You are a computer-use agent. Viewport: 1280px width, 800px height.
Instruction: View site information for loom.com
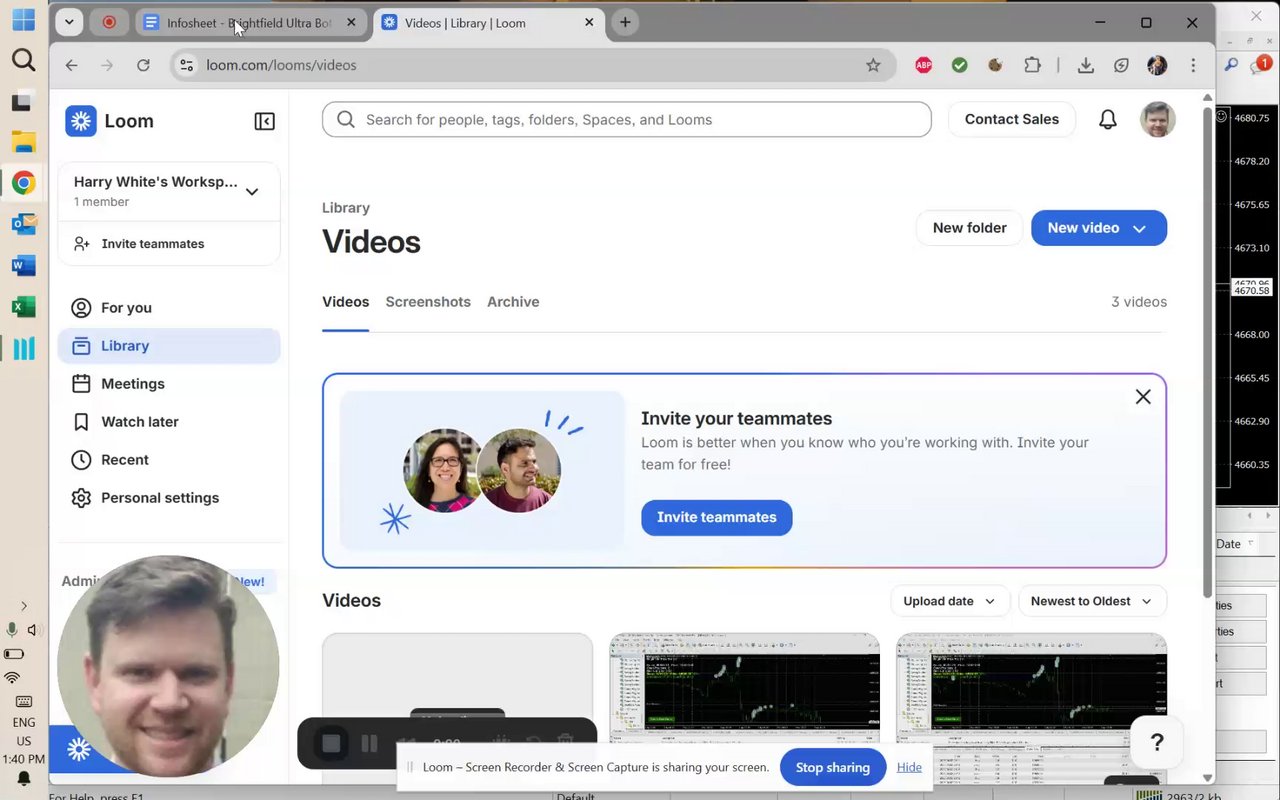(185, 65)
